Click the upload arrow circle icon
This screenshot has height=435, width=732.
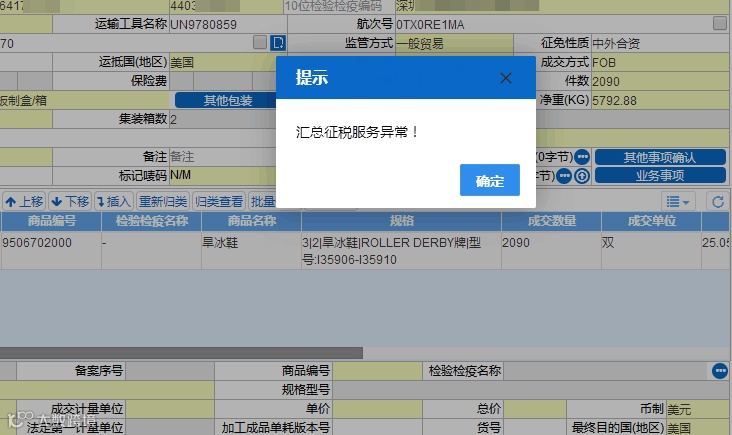[582, 176]
